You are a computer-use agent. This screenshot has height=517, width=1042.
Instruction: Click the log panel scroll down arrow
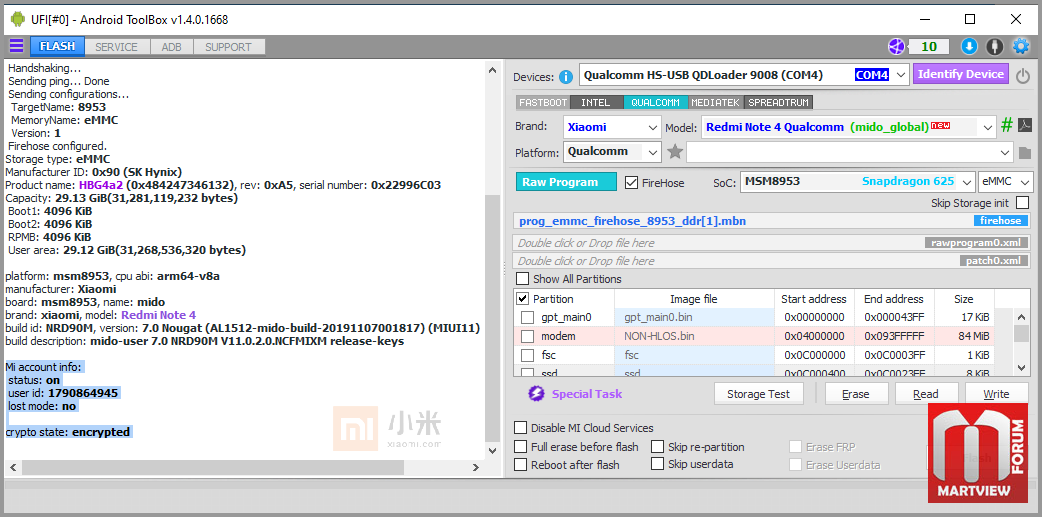[x=492, y=451]
